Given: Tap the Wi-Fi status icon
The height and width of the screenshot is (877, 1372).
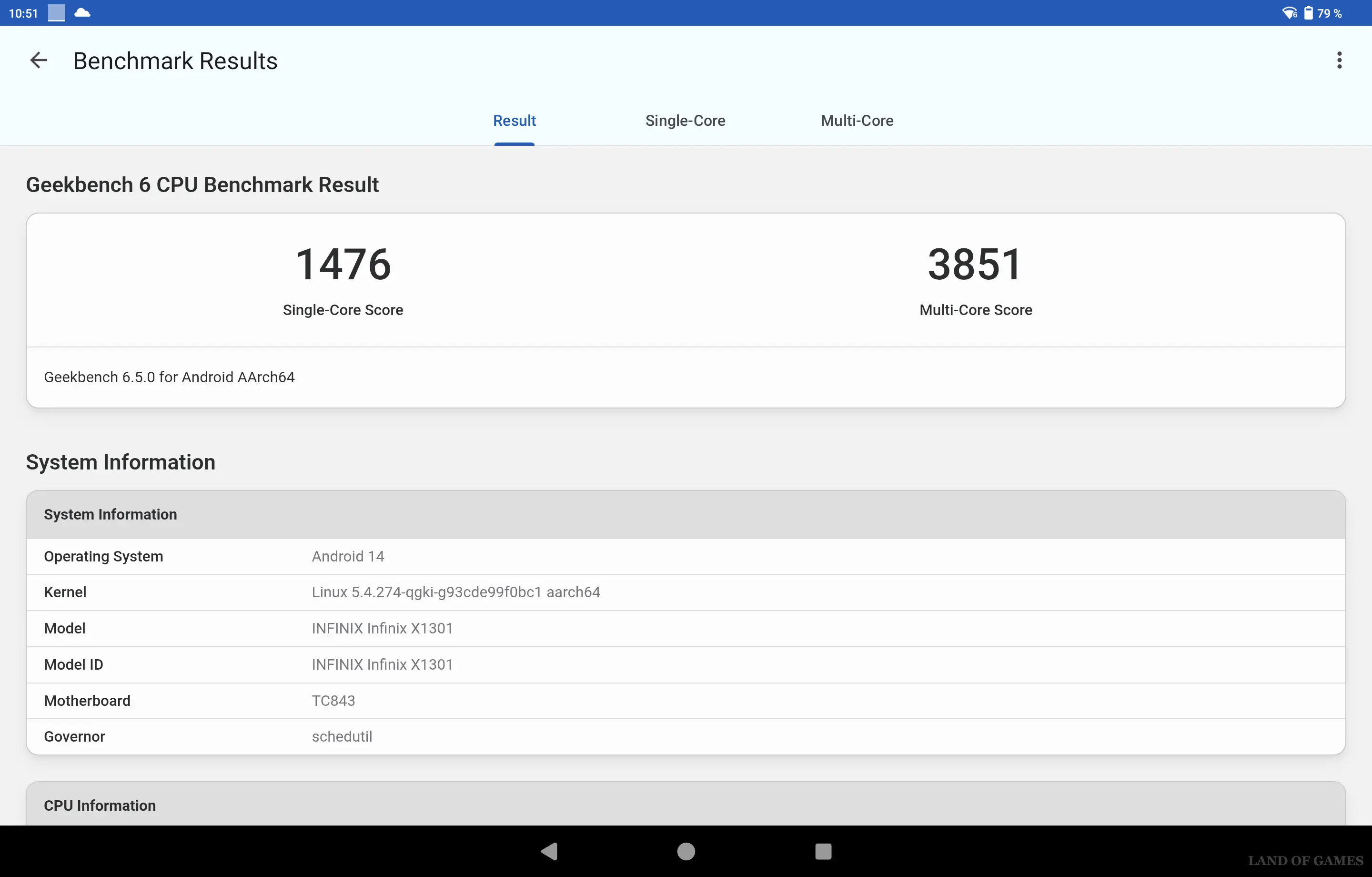Looking at the screenshot, I should 1289,13.
